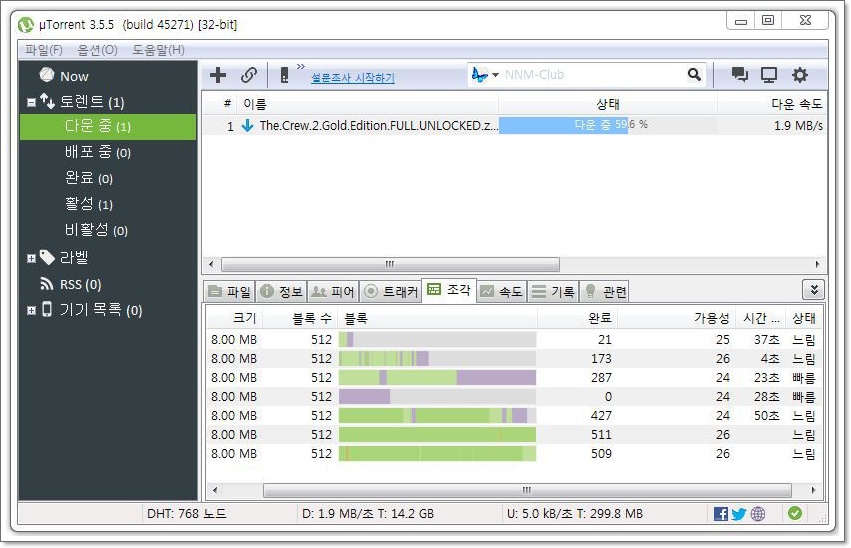Select 비활성 (0) category

click(96, 230)
